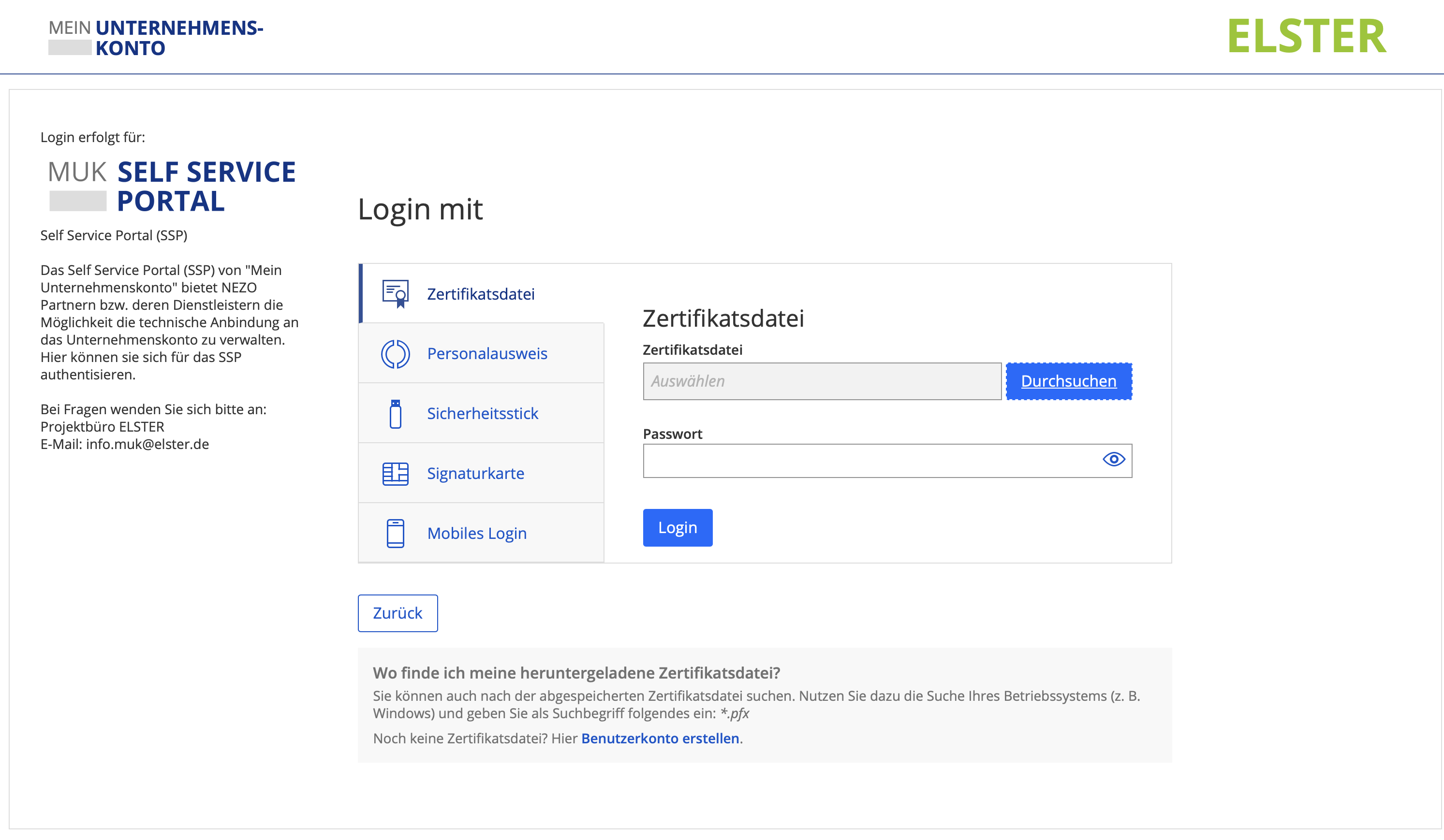Open the Benutzerkonto erstellen link
1444x840 pixels.
click(x=660, y=738)
